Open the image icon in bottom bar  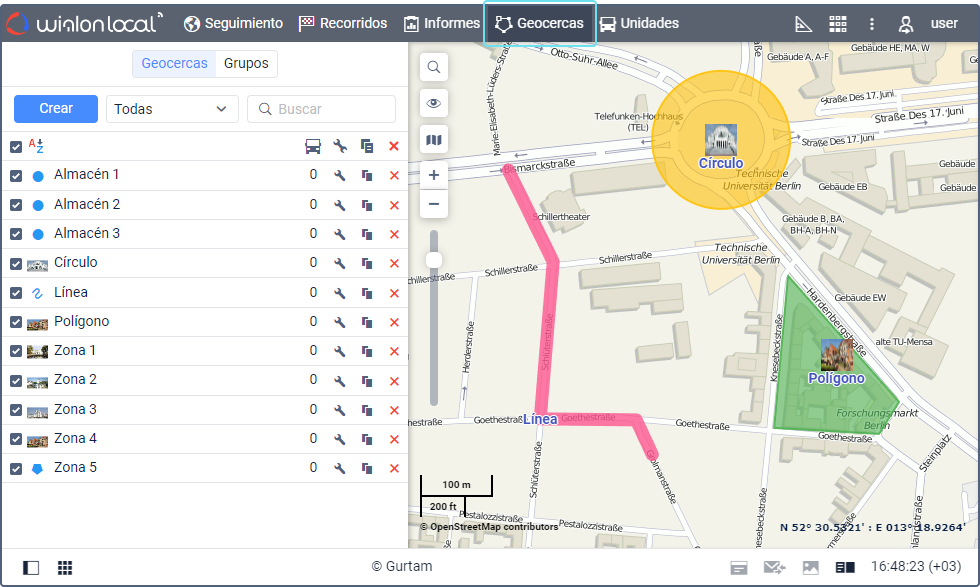(811, 568)
